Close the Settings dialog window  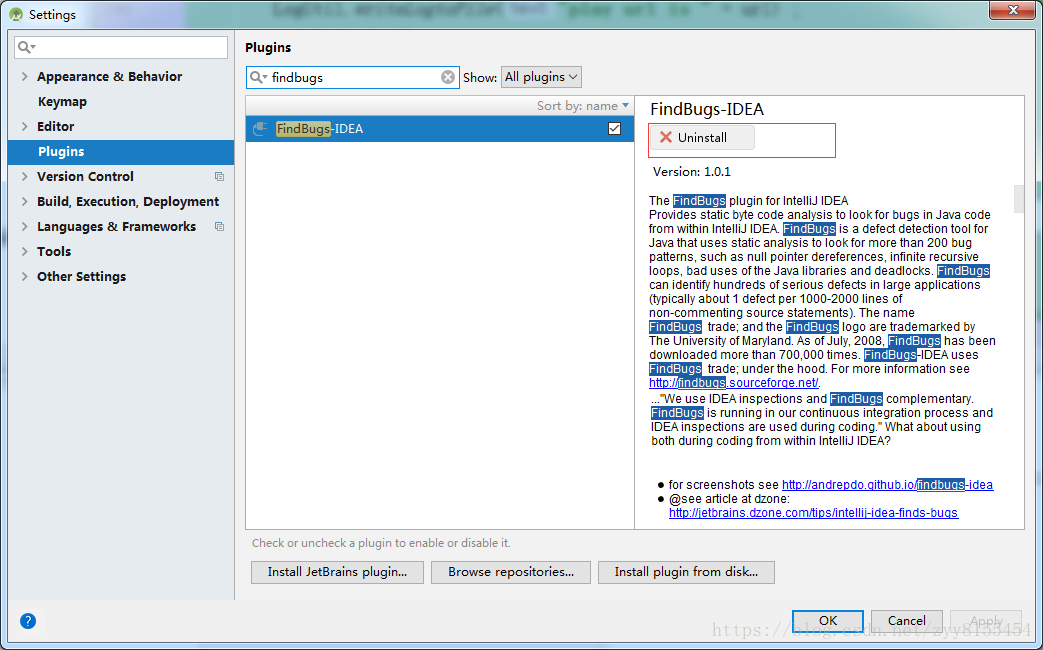tap(1013, 10)
